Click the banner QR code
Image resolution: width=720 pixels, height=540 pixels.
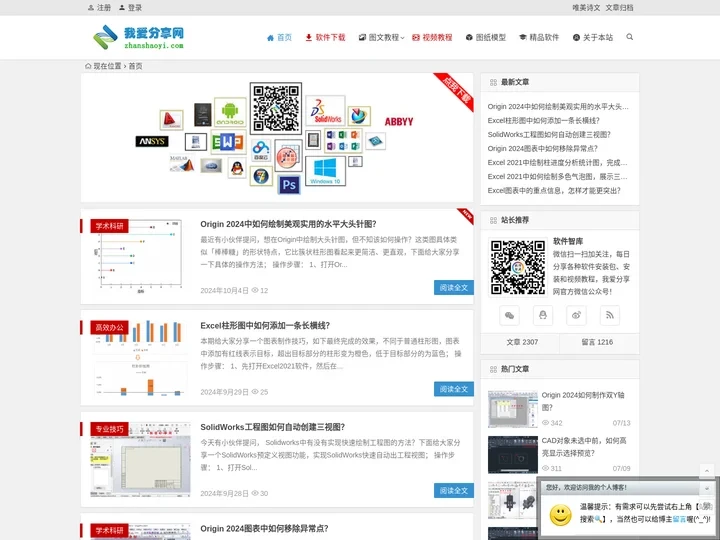click(x=276, y=108)
